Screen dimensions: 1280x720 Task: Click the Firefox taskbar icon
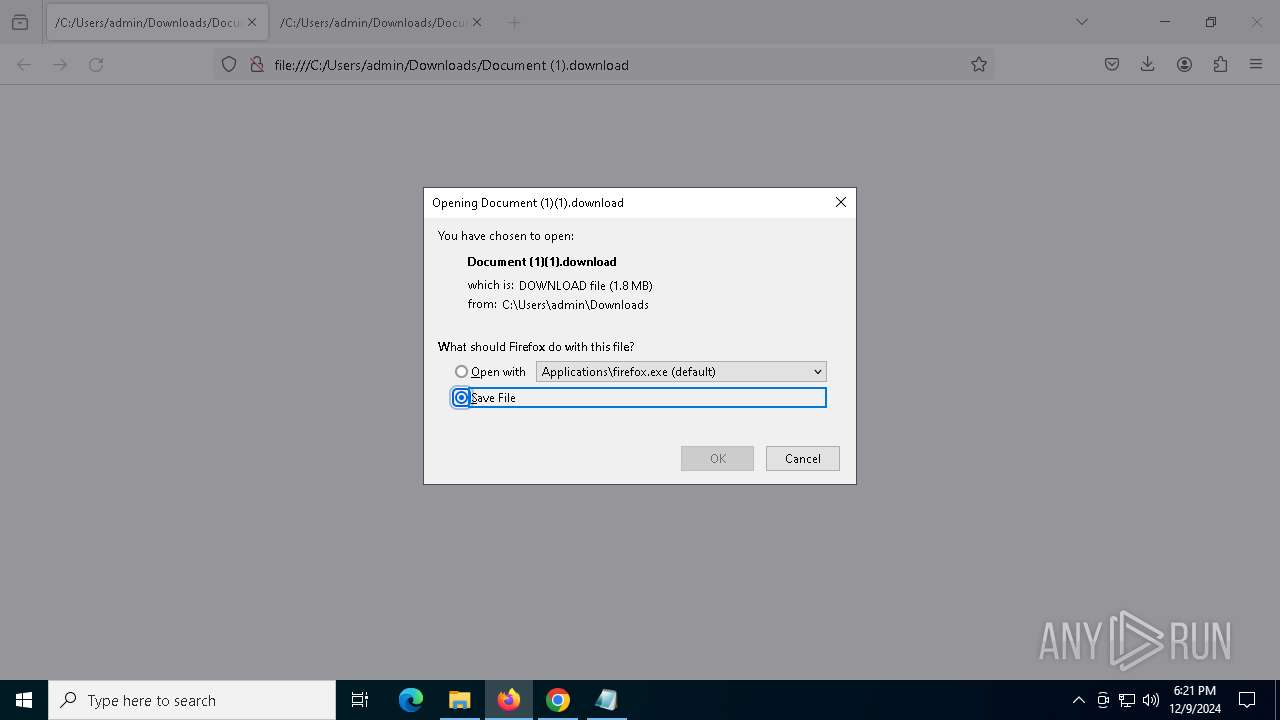tap(509, 700)
